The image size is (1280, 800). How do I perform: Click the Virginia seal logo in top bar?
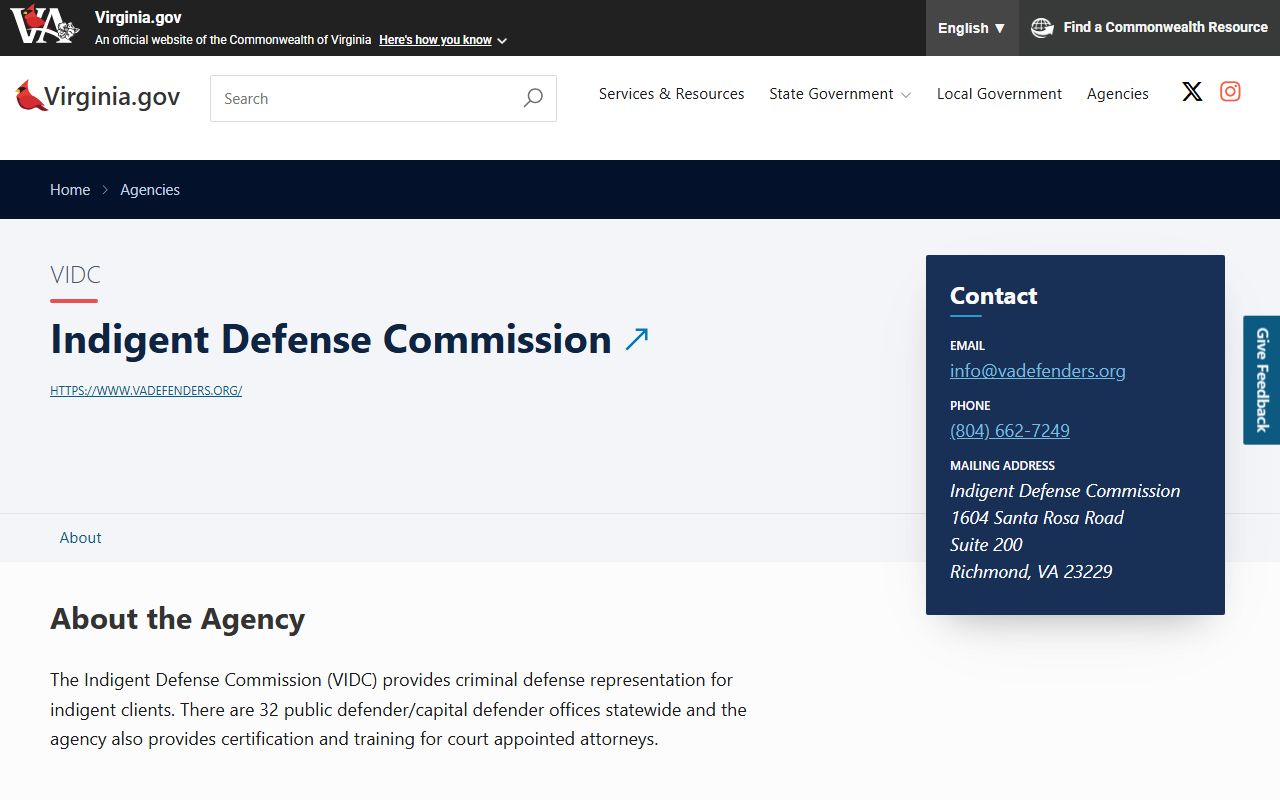pos(45,25)
